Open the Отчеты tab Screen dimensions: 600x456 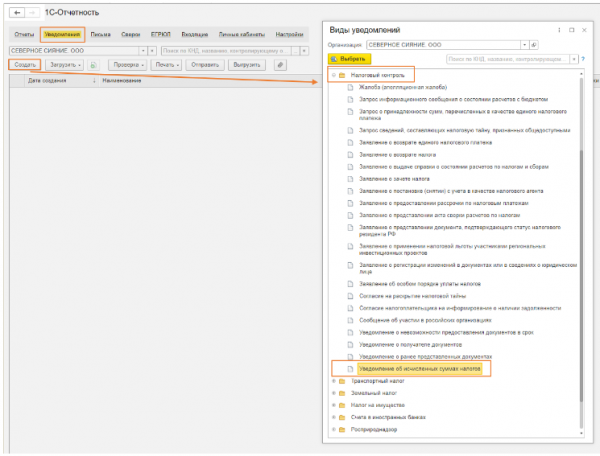(x=24, y=34)
